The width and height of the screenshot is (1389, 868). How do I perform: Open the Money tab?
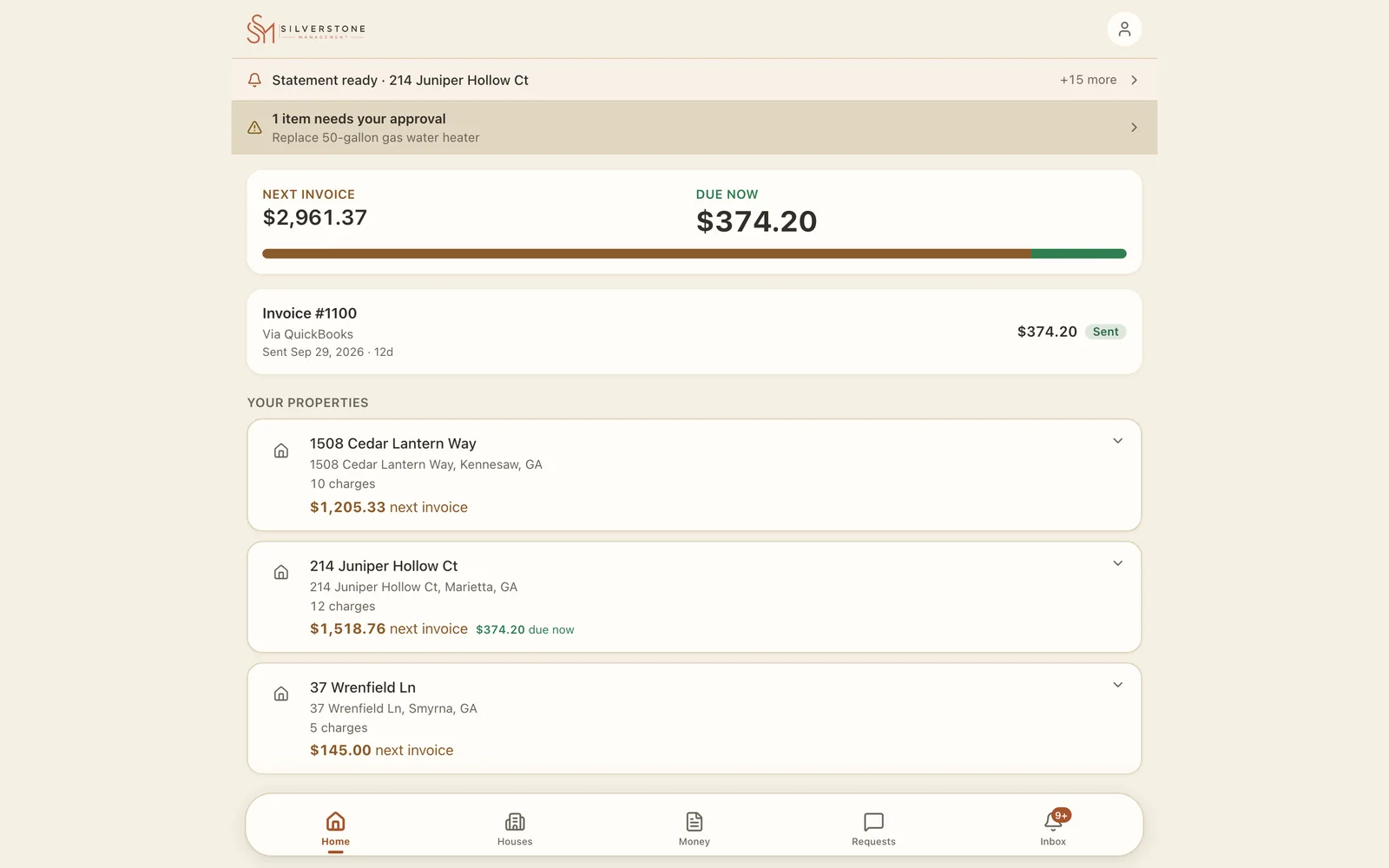694,828
